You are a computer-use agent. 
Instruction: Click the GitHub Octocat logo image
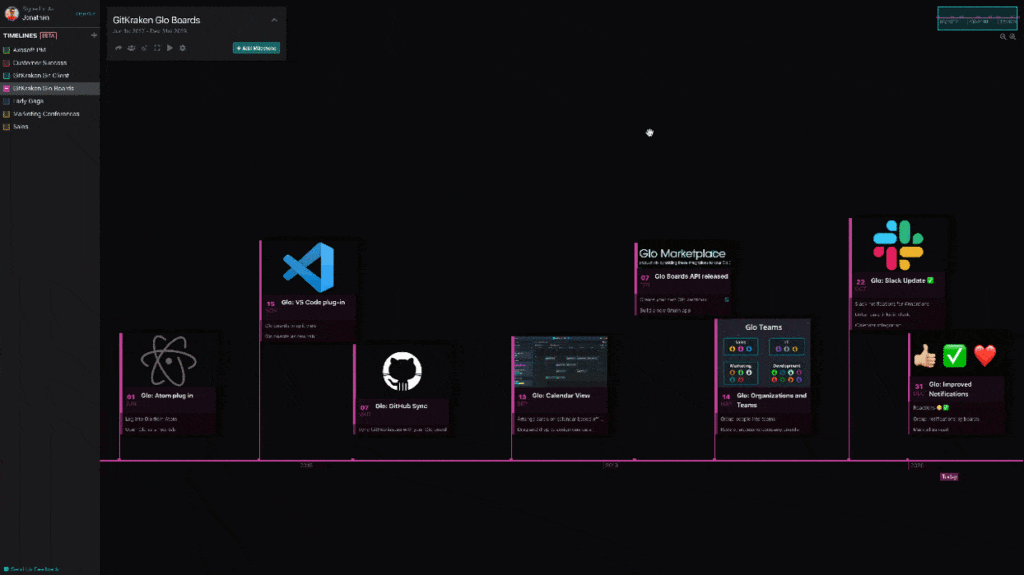tap(402, 371)
